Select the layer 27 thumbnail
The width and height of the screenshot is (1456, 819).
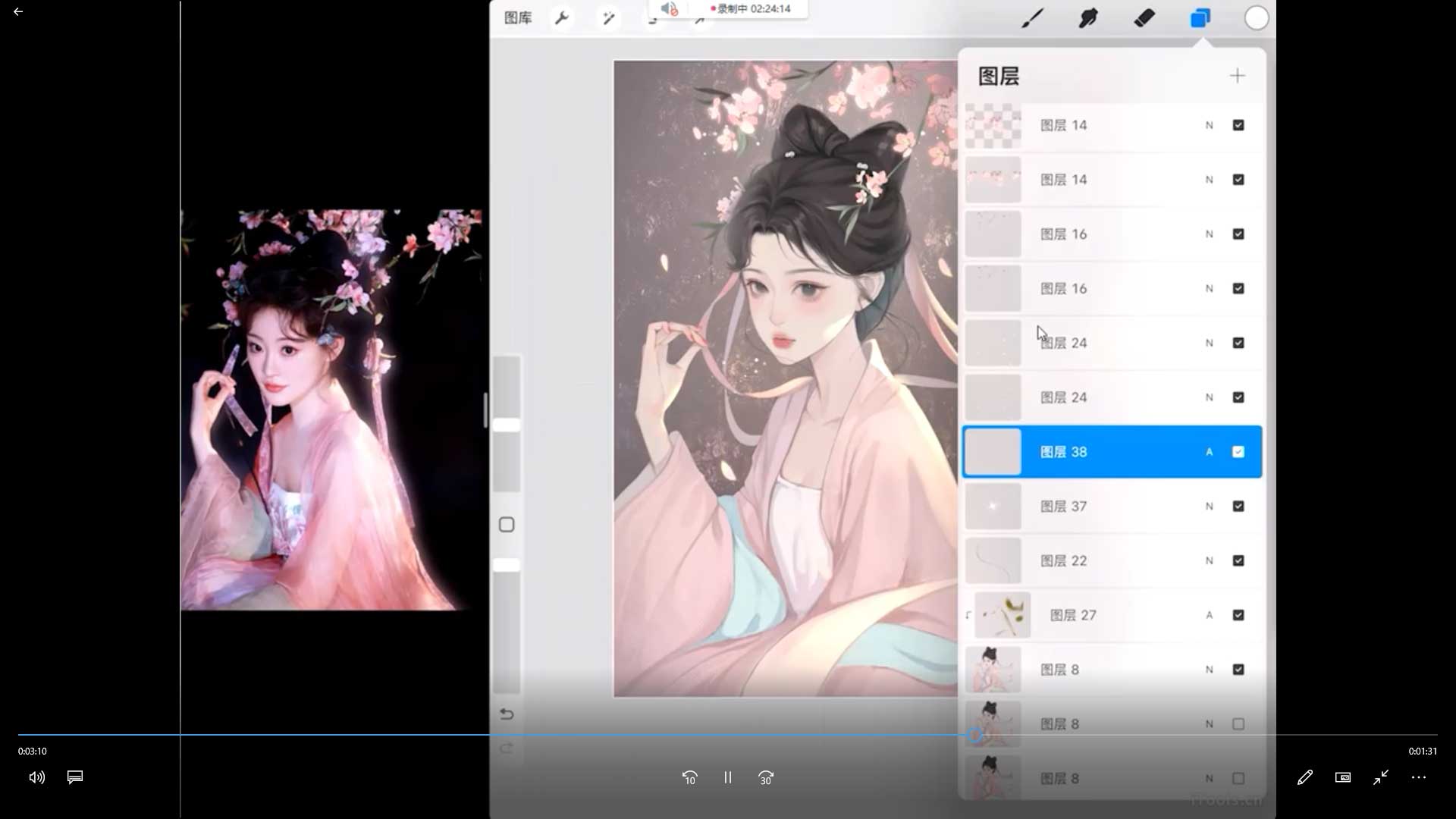1003,615
